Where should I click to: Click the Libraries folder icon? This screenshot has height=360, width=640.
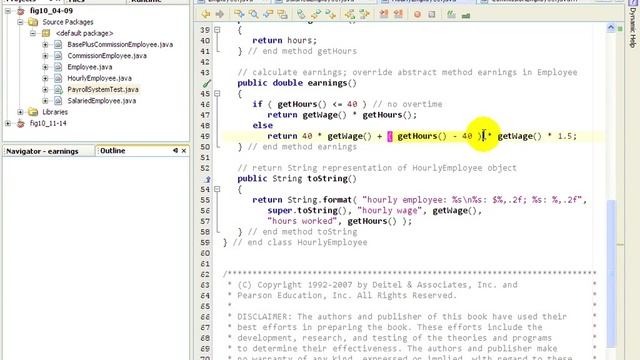(33, 112)
